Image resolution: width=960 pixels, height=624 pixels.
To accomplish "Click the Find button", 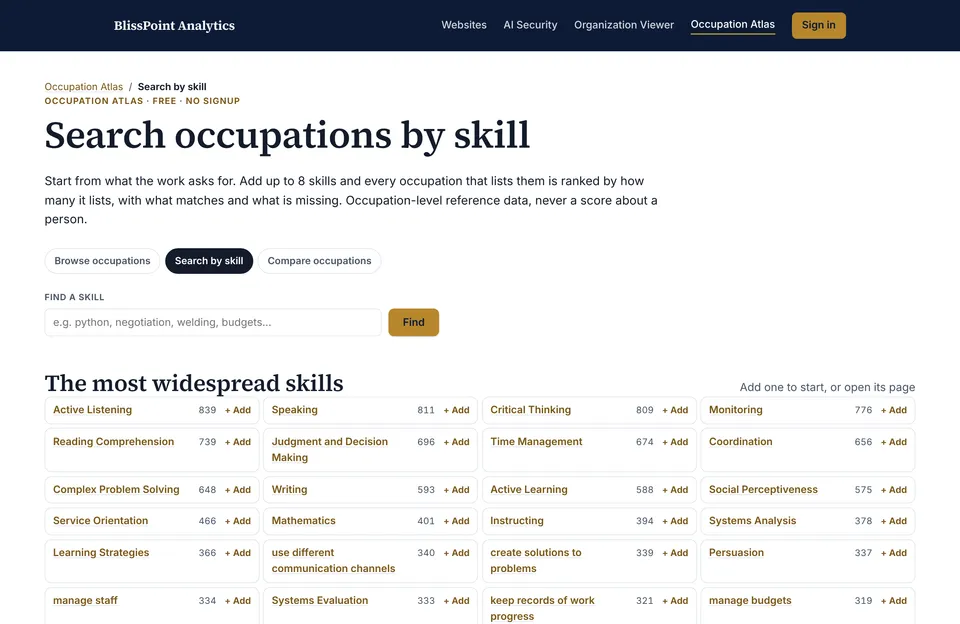I will tap(413, 322).
